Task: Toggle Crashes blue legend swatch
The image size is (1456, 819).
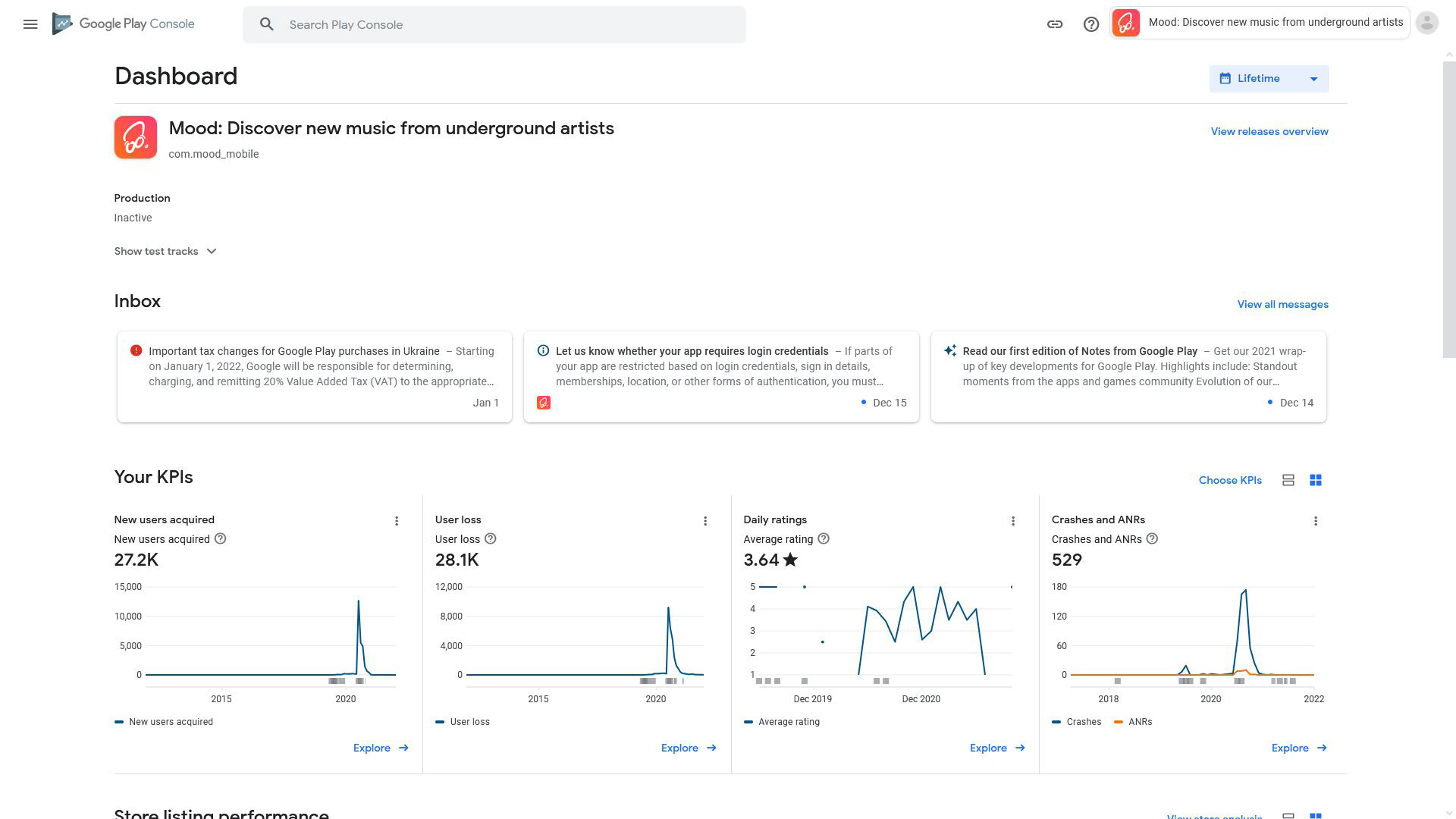Action: (x=1056, y=722)
